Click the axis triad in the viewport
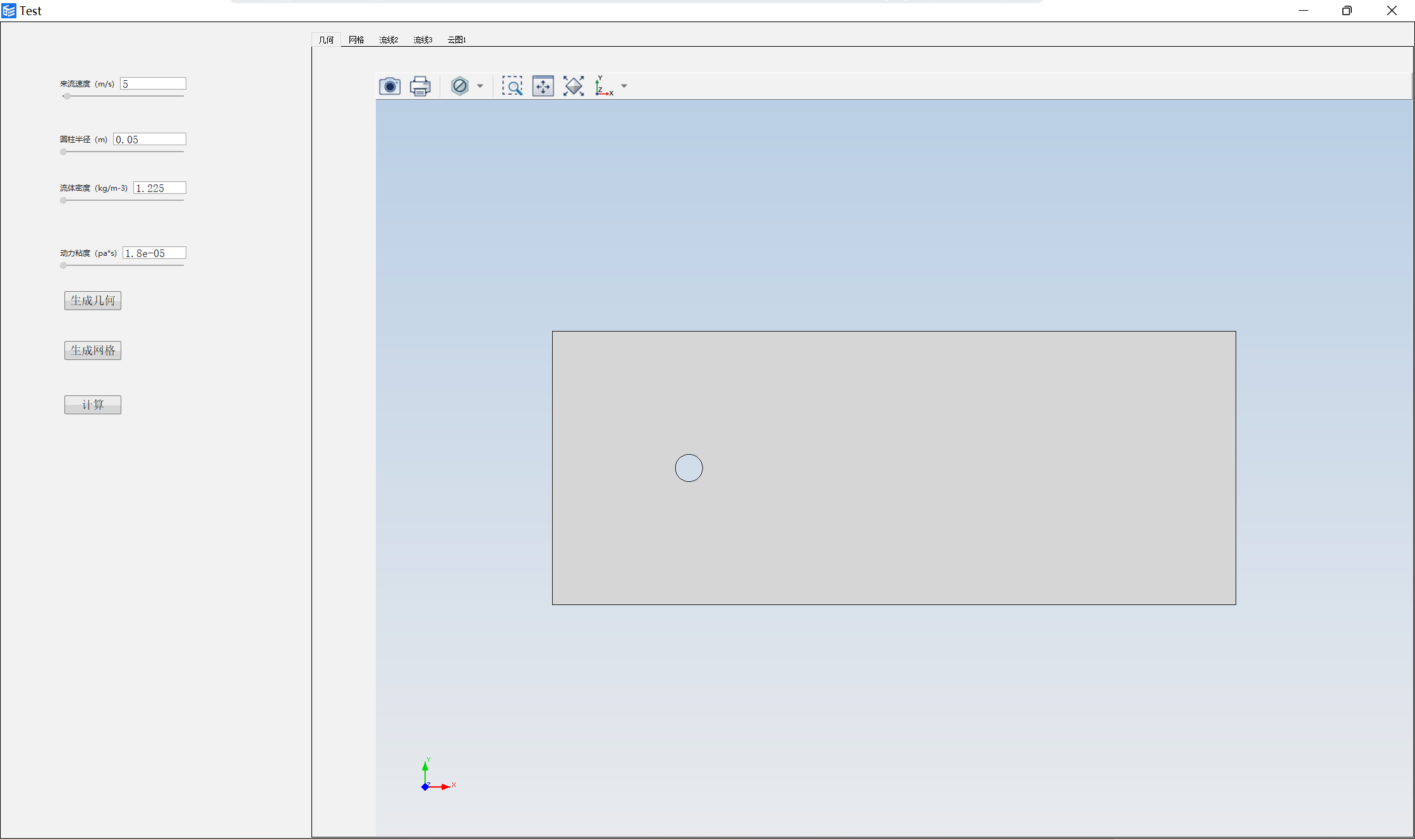This screenshot has width=1415, height=840. pyautogui.click(x=437, y=775)
